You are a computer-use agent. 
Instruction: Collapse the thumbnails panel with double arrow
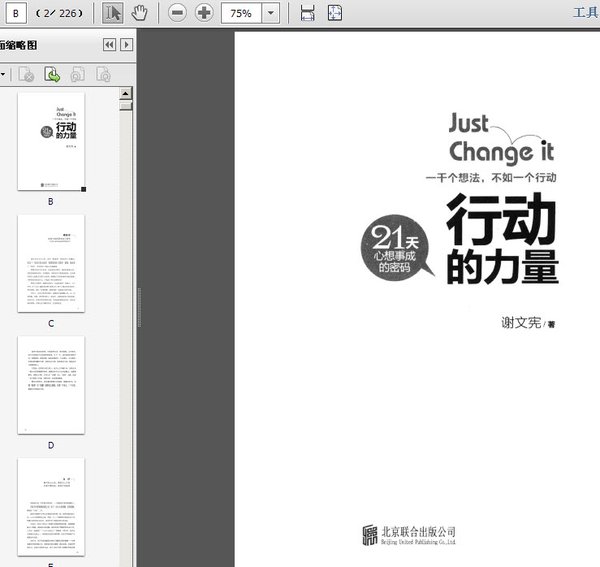(110, 44)
